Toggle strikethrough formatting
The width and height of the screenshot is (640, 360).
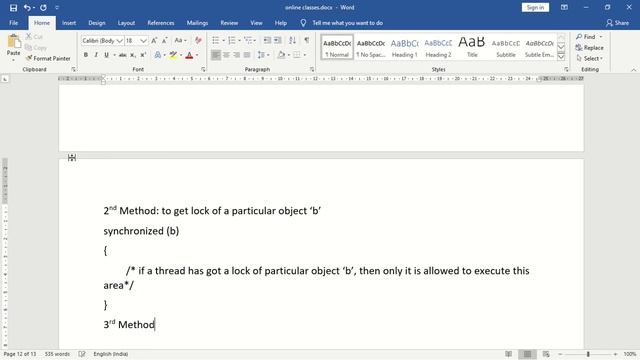tap(122, 55)
